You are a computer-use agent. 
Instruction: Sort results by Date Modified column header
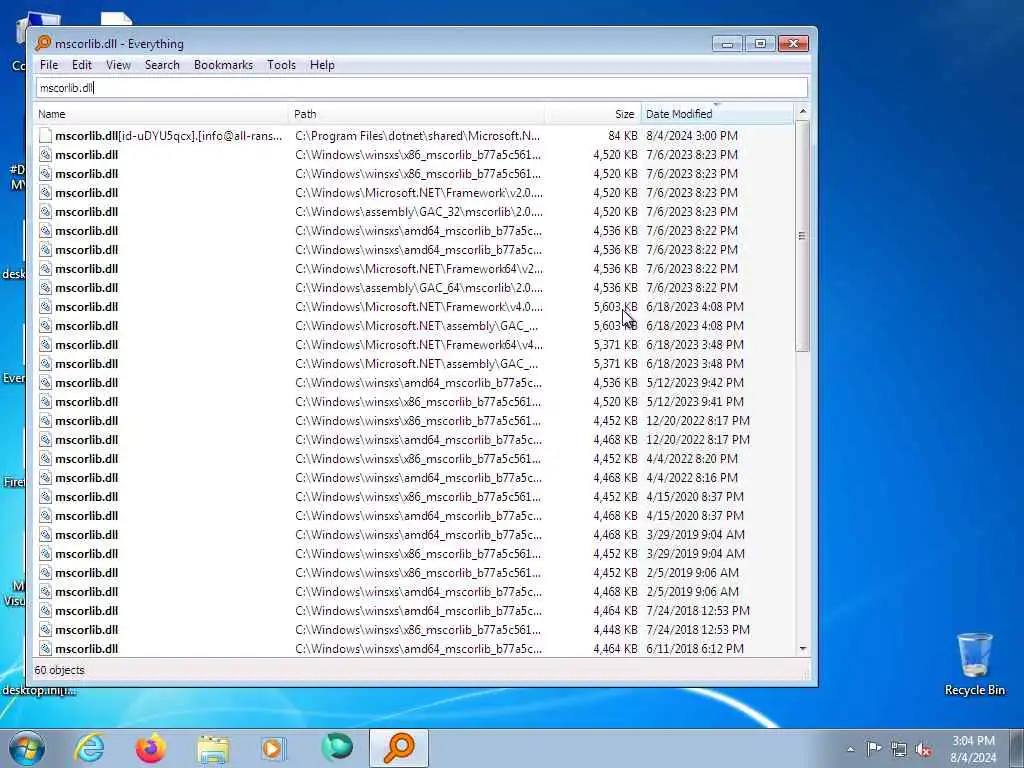716,114
